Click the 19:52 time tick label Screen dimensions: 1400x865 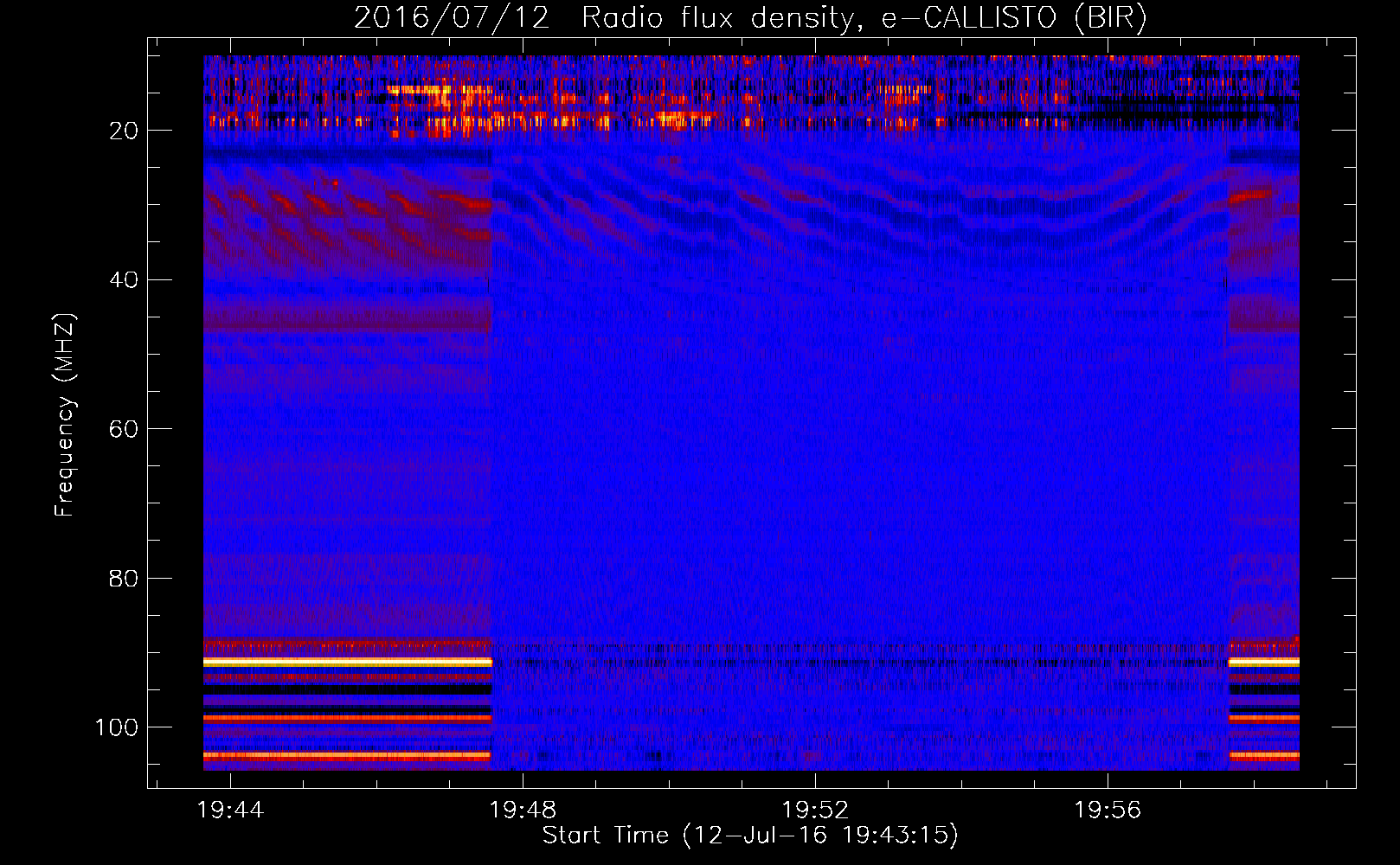815,811
